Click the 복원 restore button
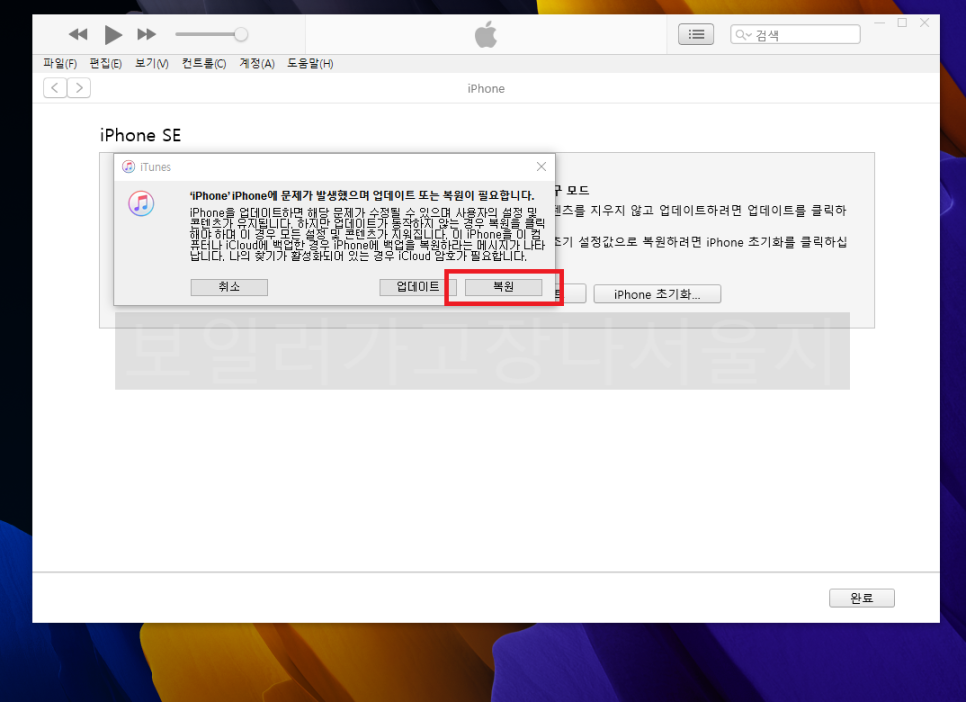Image resolution: width=966 pixels, height=702 pixels. (x=503, y=287)
